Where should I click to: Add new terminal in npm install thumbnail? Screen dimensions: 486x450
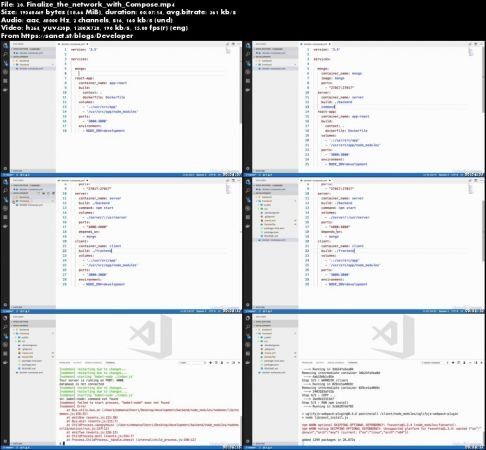click(x=453, y=362)
